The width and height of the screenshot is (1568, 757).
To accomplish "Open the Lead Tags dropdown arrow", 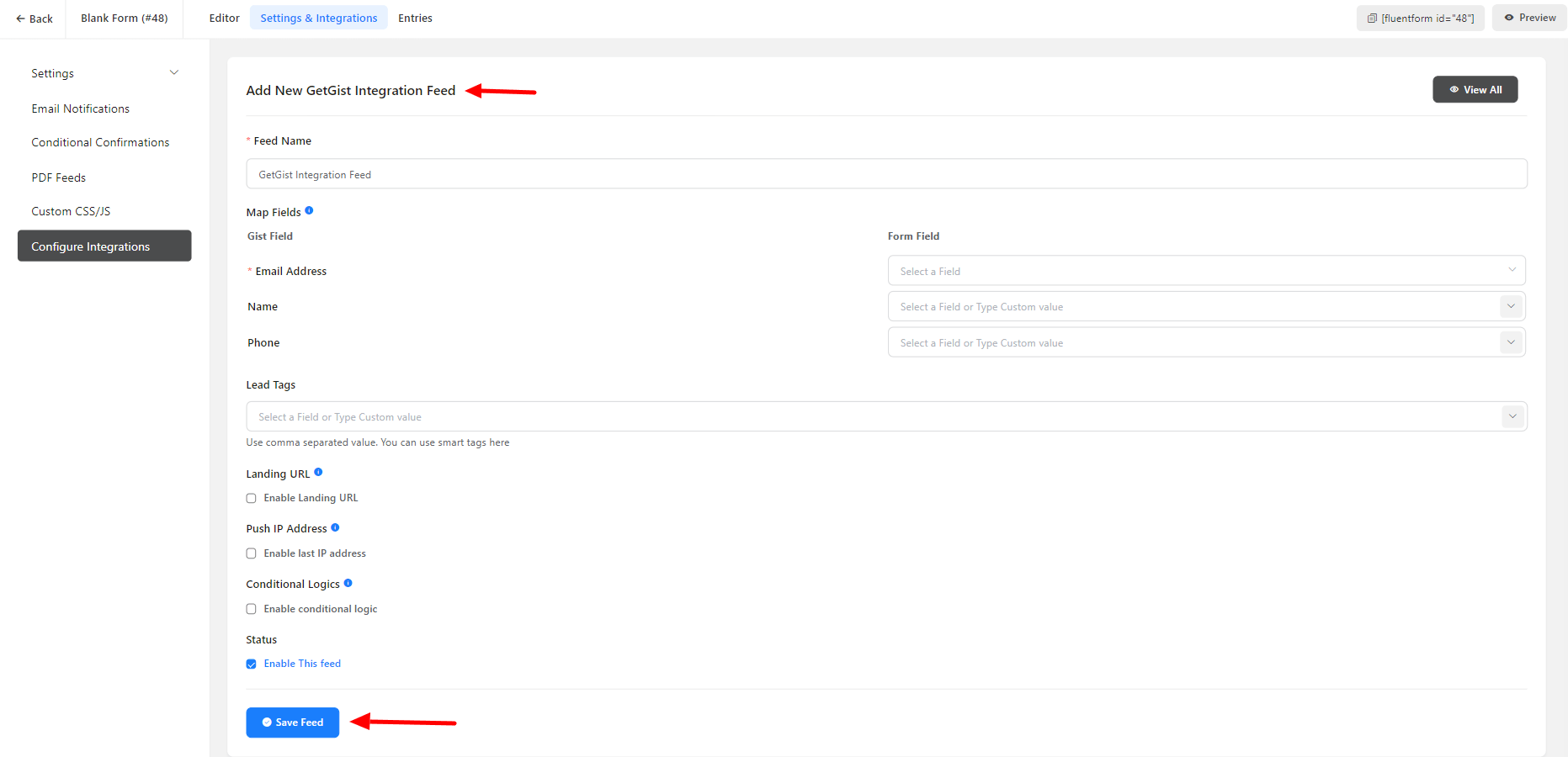I will (x=1512, y=416).
